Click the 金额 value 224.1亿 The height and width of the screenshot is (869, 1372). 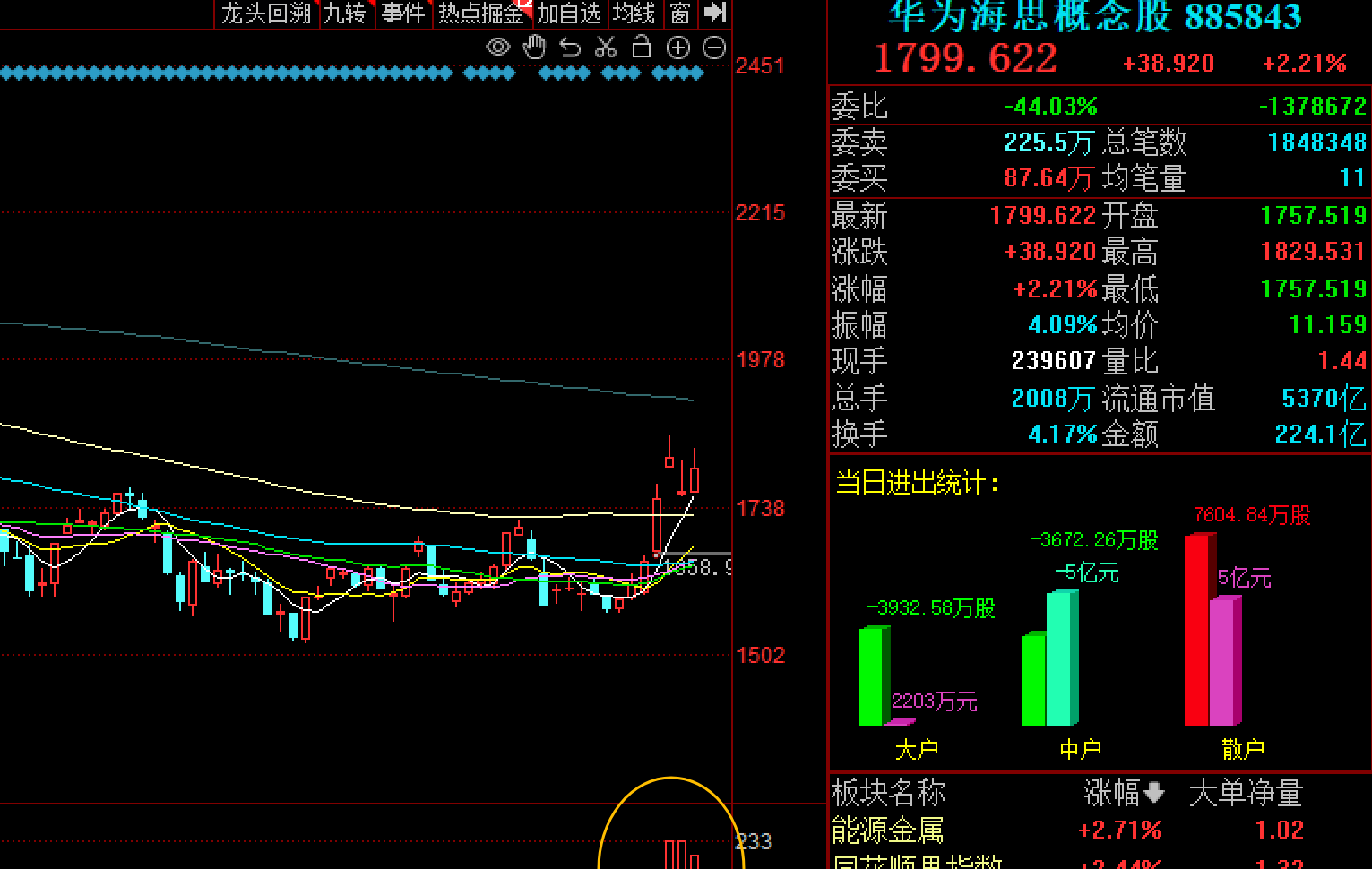click(x=1321, y=434)
